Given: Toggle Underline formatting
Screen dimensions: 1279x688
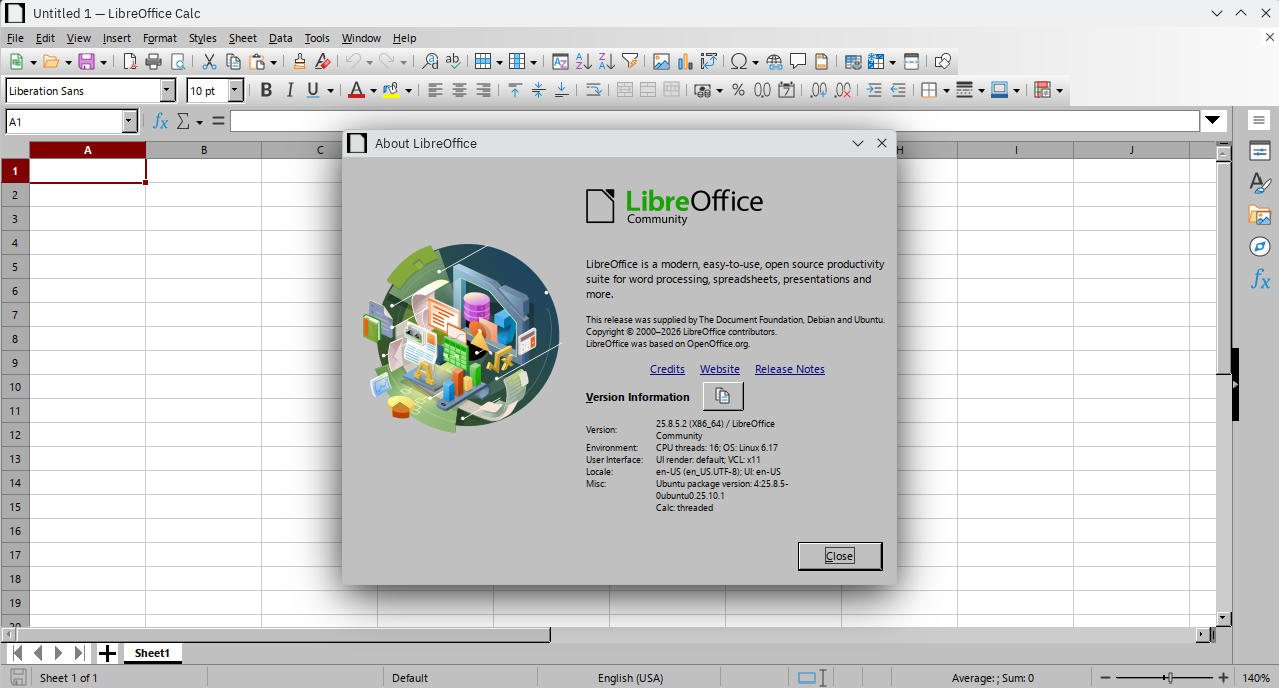Looking at the screenshot, I should (x=313, y=90).
